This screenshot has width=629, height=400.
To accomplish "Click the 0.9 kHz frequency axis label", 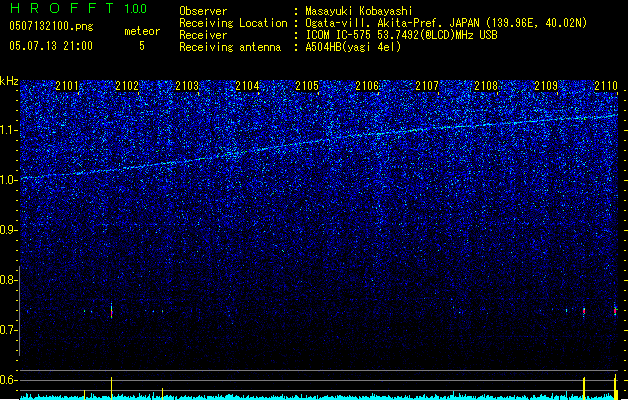I will pyautogui.click(x=9, y=230).
